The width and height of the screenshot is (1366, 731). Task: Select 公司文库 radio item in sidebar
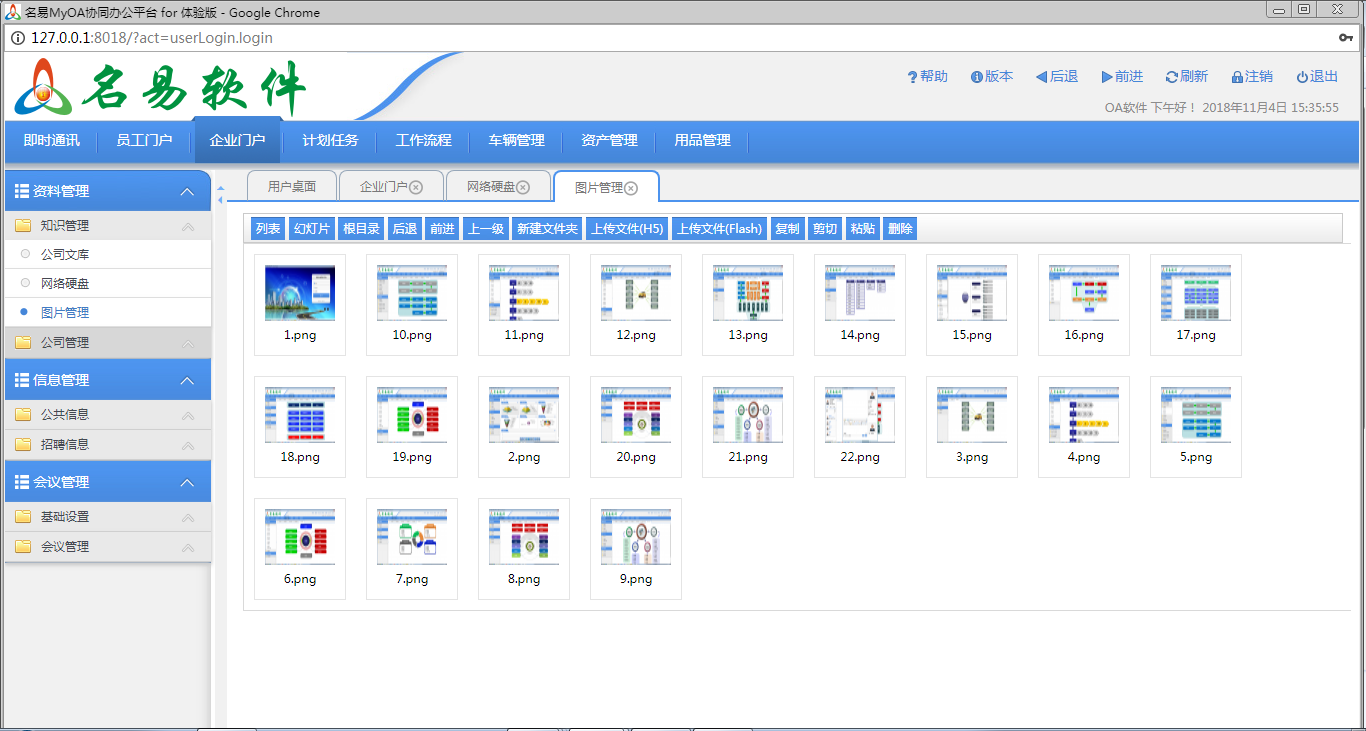pos(26,255)
